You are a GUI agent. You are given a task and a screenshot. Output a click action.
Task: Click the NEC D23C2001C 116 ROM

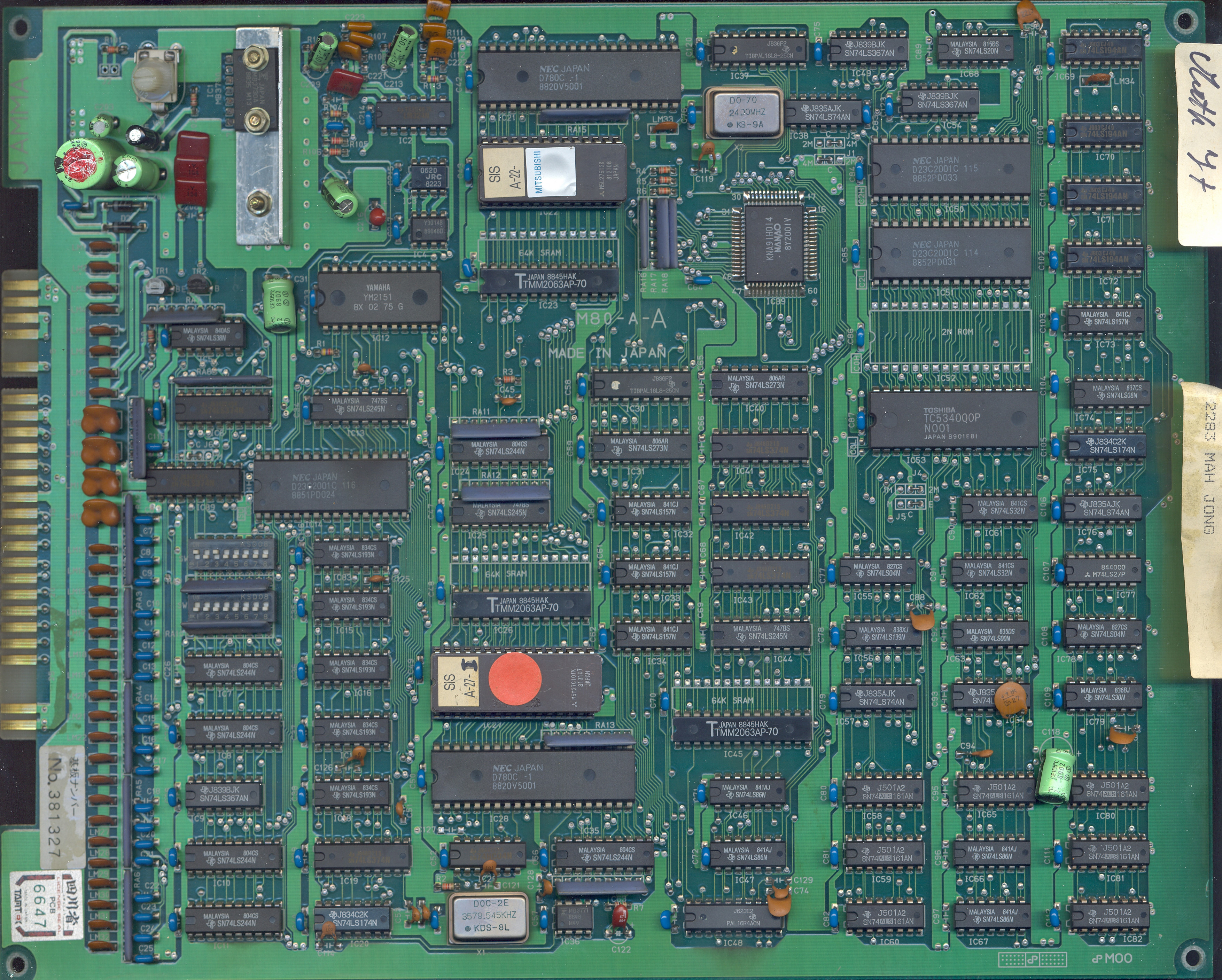331,485
